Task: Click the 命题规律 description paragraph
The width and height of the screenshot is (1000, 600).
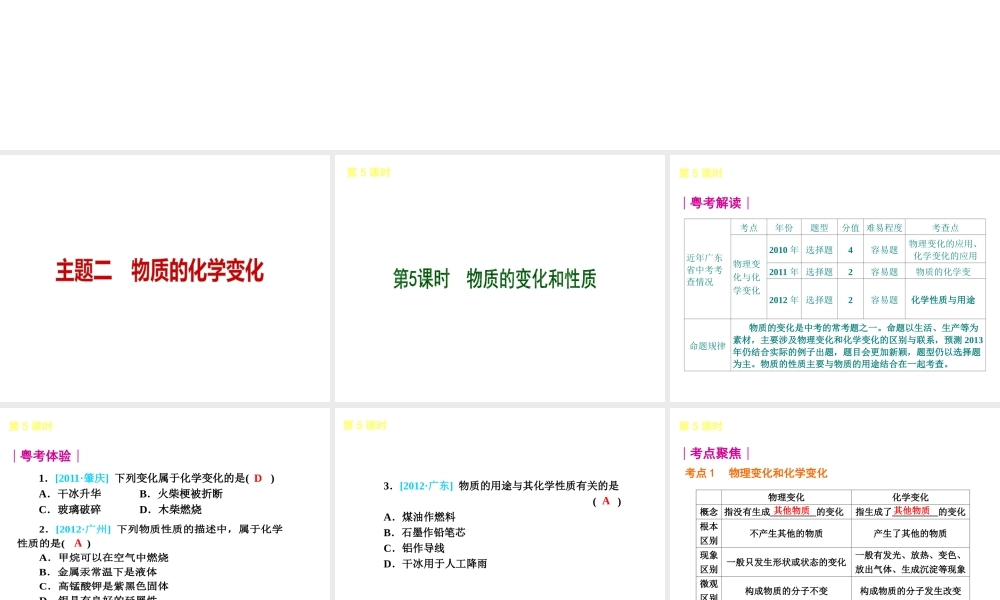Action: pos(858,346)
